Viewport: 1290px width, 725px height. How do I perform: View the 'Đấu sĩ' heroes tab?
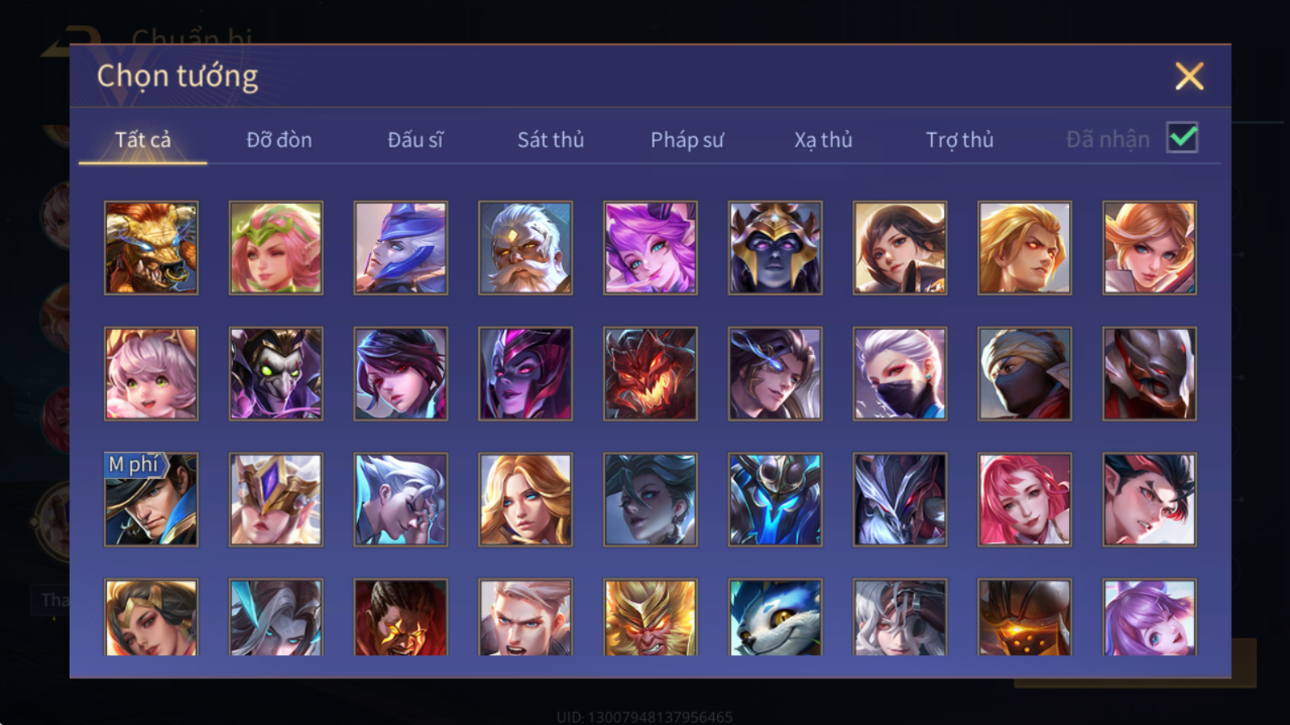(415, 140)
